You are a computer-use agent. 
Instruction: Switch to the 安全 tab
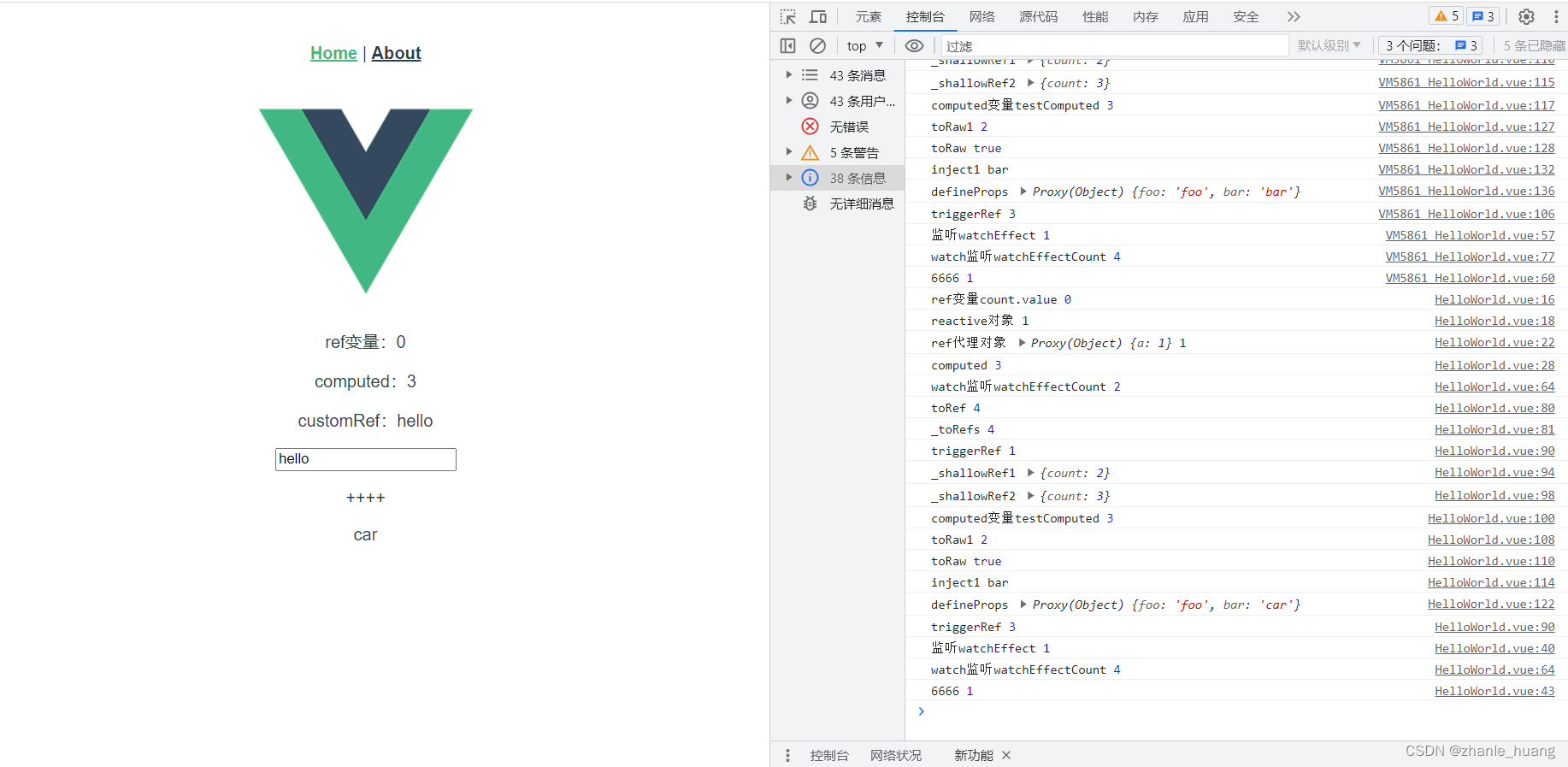(1246, 16)
